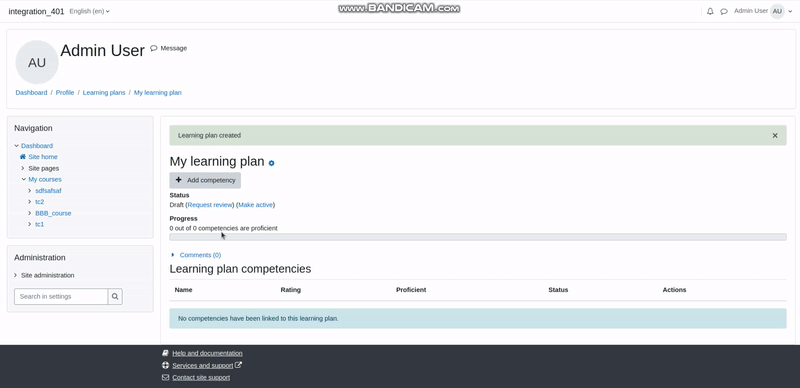The height and width of the screenshot is (388, 800).
Task: Click the competency progress bar
Action: click(478, 237)
